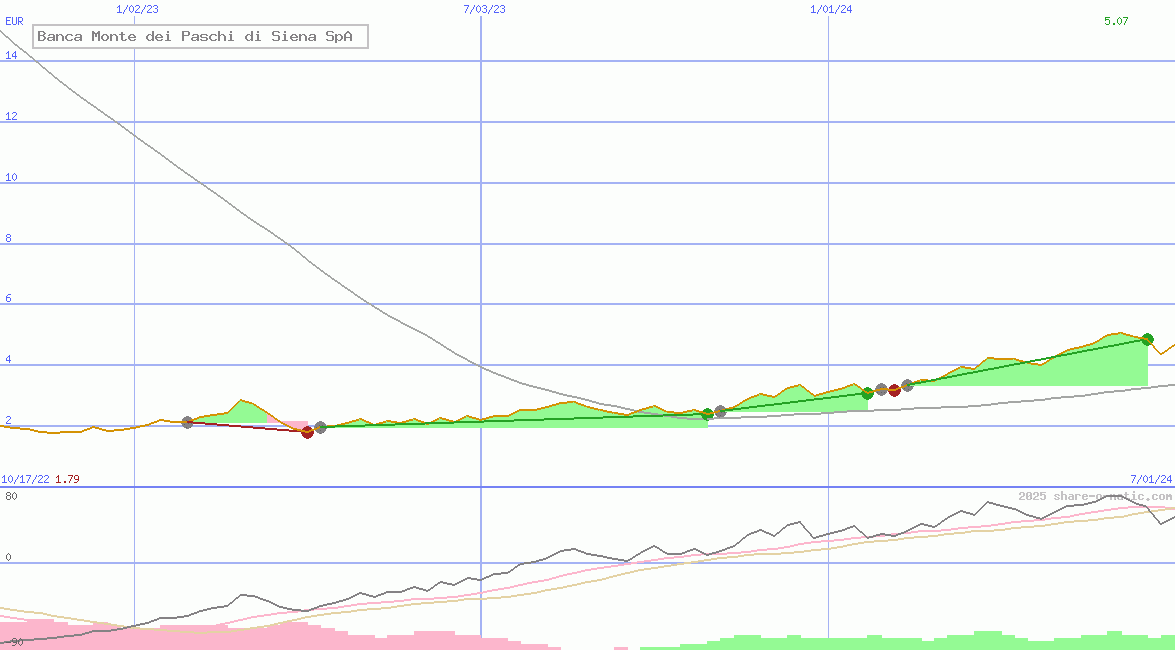Select the red marker ending the downward trend line
Screen dimensions: 1175x650
307,432
